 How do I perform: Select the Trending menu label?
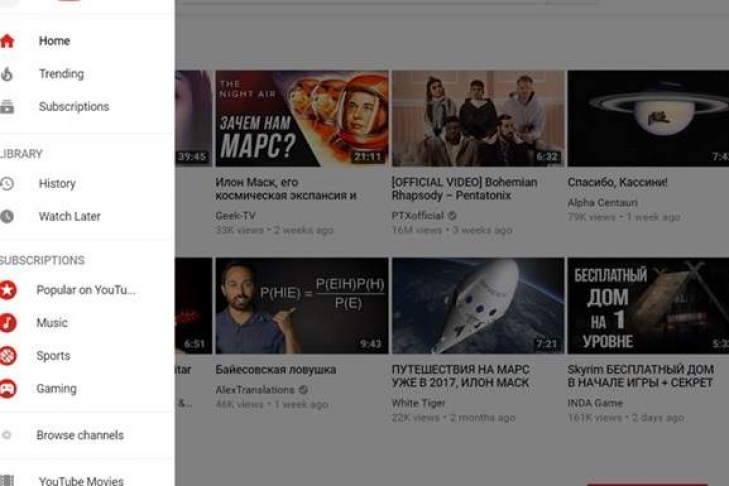click(61, 74)
